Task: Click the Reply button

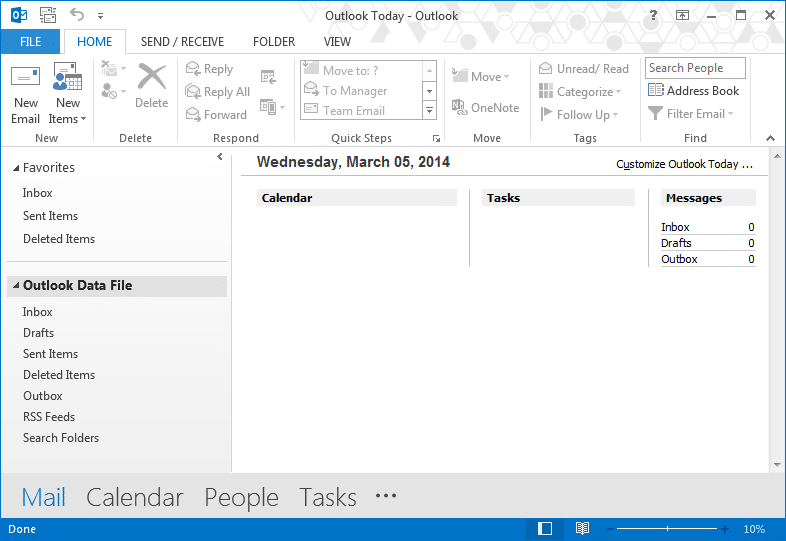Action: pos(209,69)
